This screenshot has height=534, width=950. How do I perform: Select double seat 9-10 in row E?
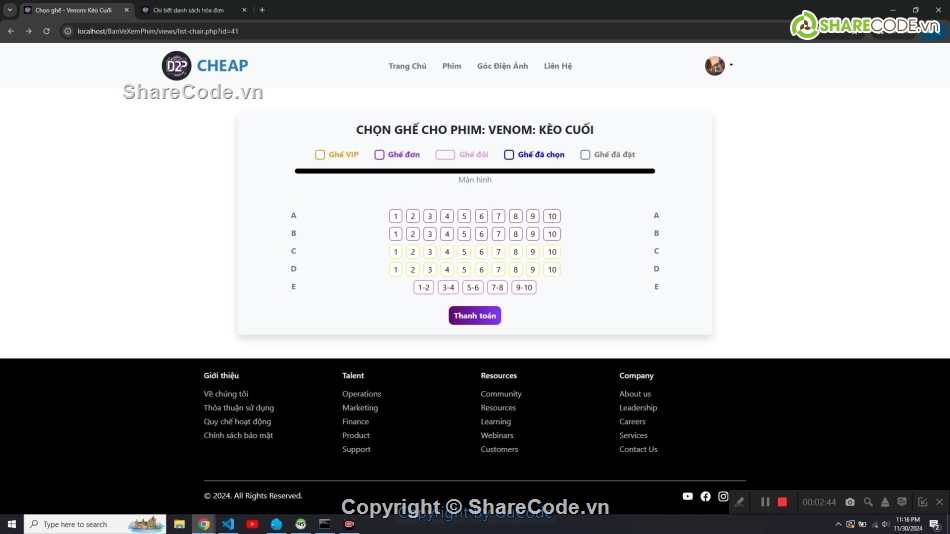pos(523,287)
